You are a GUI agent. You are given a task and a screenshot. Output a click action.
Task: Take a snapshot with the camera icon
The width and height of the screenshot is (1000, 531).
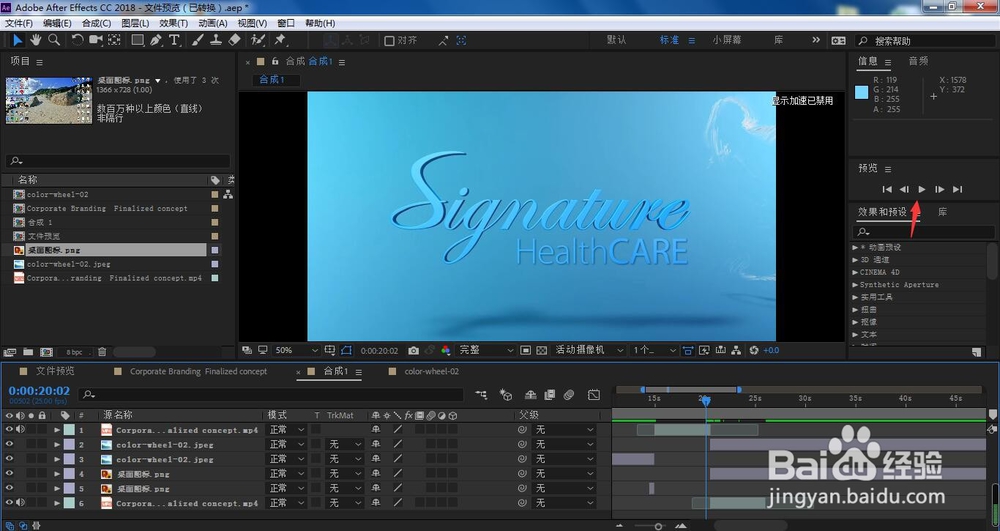414,351
